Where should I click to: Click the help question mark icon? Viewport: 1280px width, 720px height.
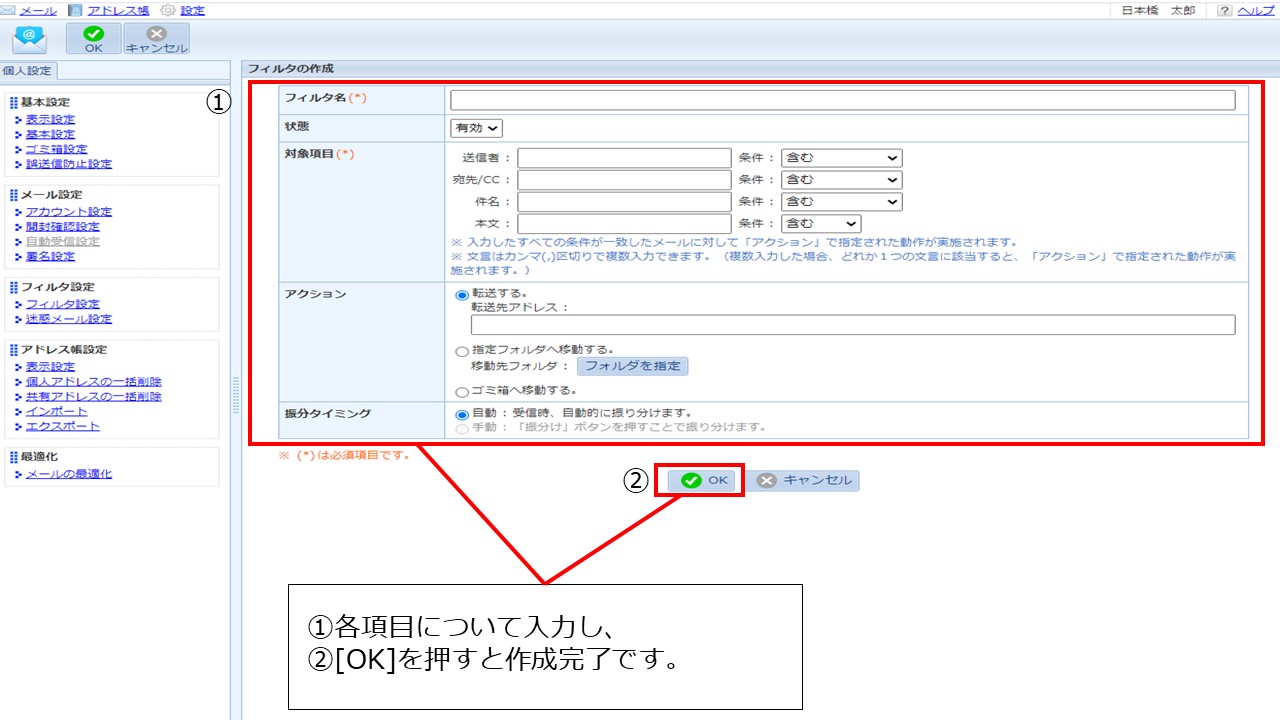coord(1224,10)
